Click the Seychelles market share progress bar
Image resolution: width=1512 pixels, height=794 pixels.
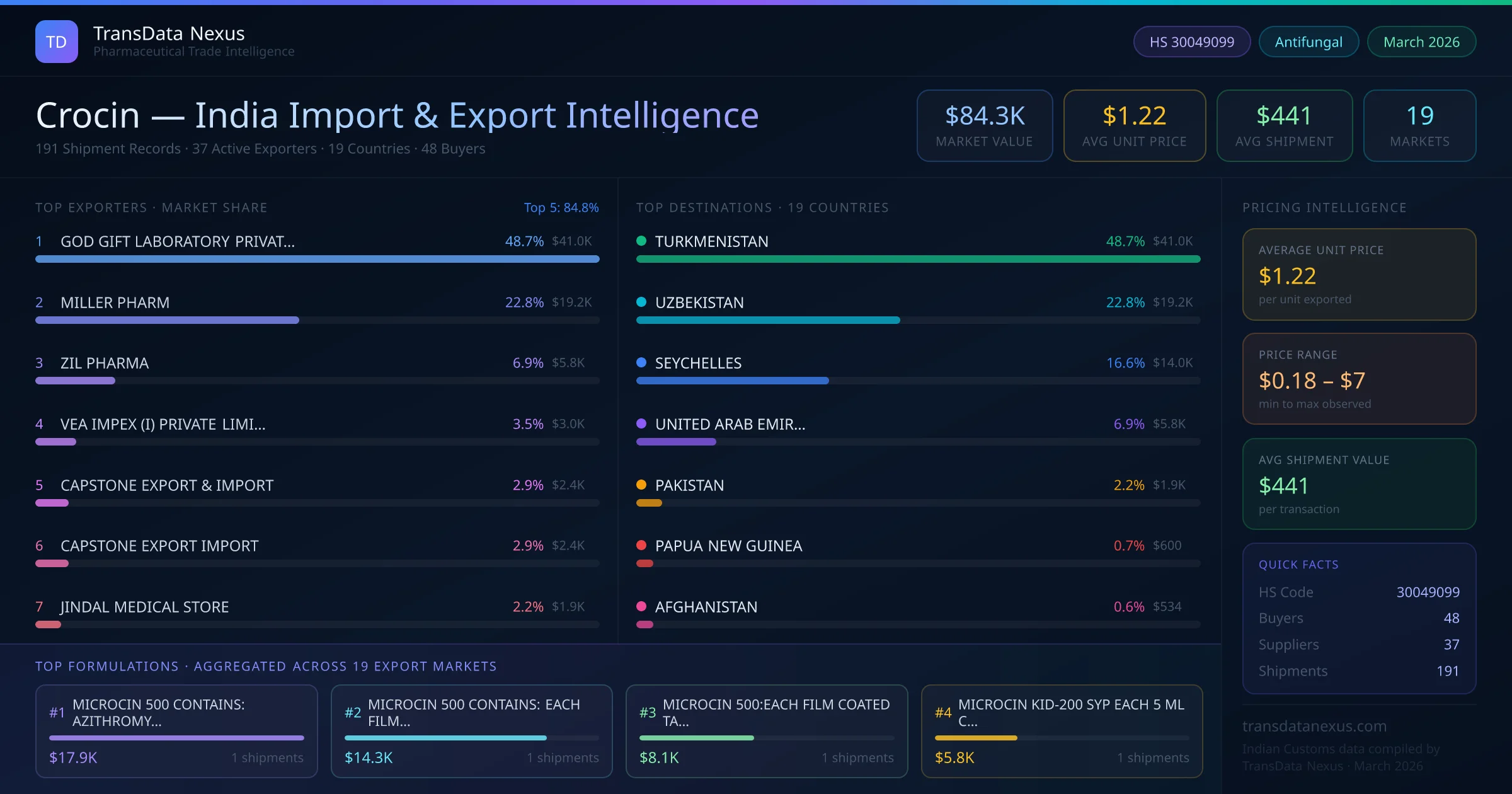733,380
